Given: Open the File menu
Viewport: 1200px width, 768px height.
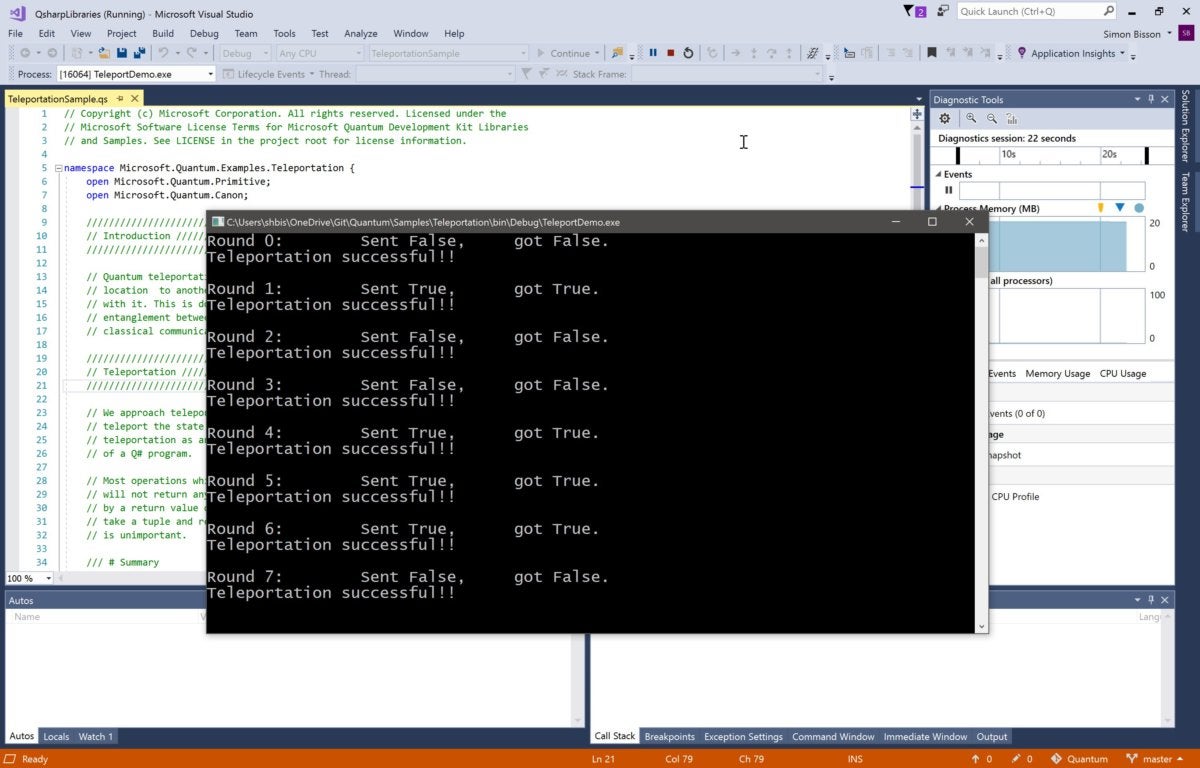Looking at the screenshot, I should click(x=15, y=33).
